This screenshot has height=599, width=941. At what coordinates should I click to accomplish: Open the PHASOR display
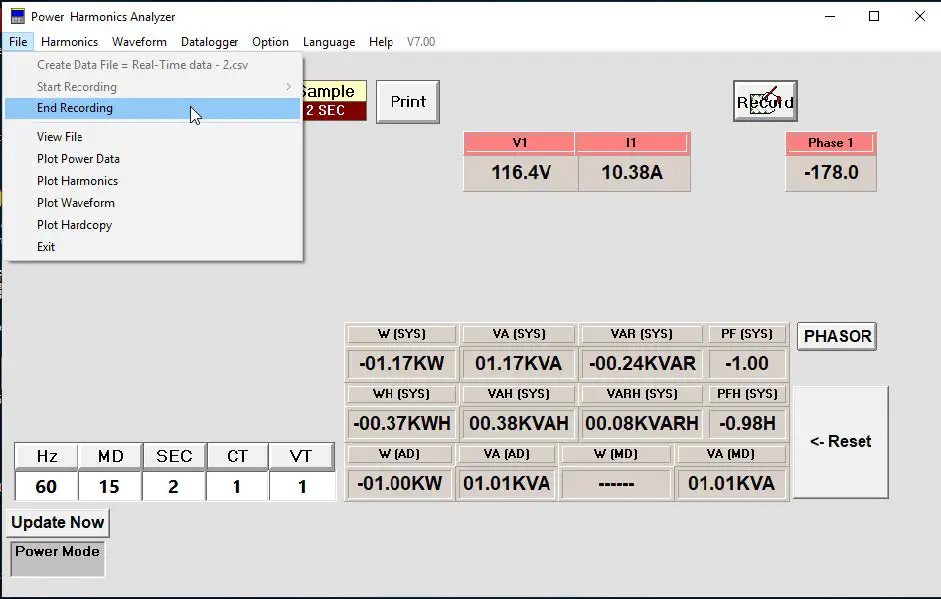click(836, 336)
